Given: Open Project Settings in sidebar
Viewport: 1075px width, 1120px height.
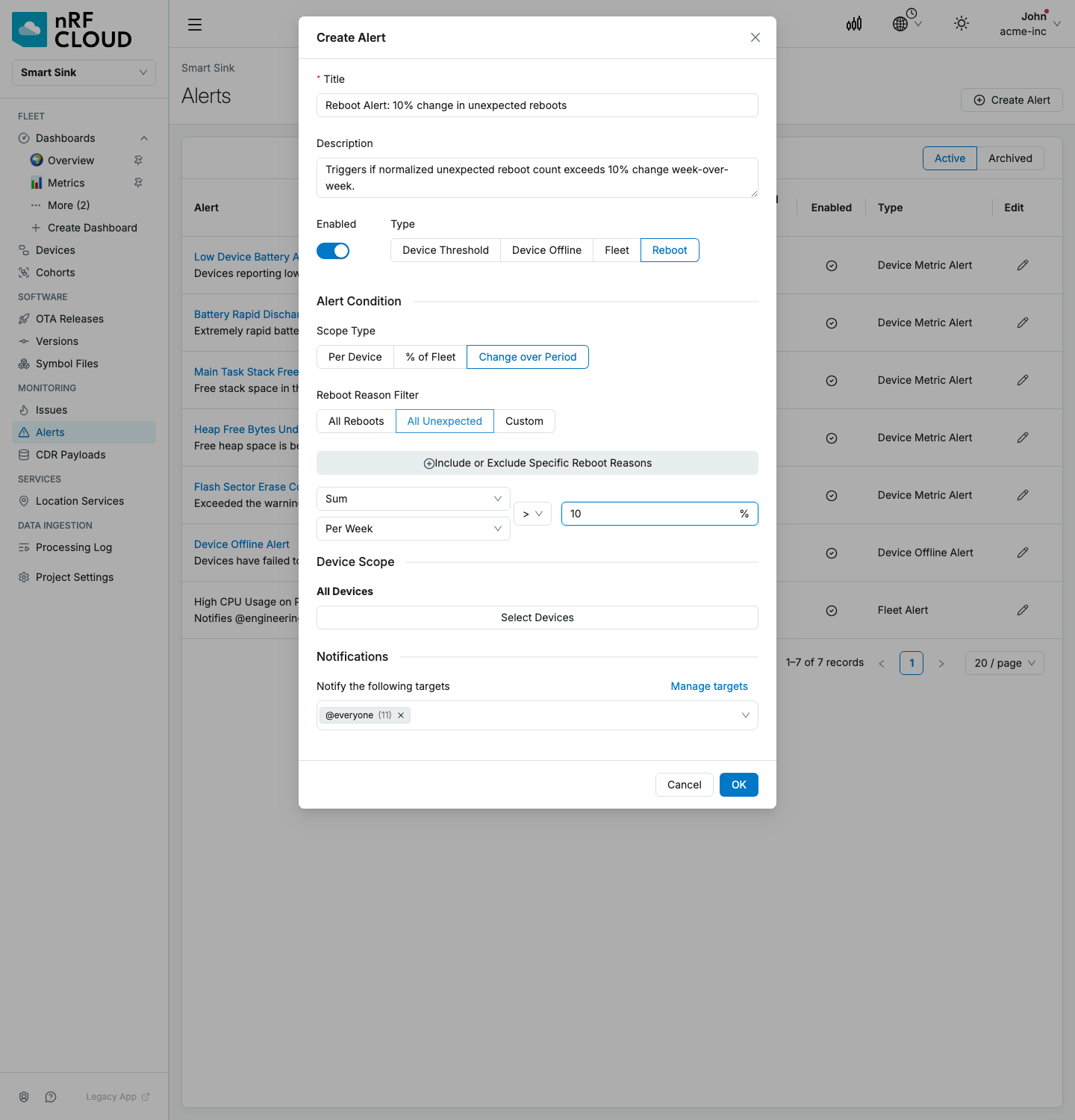Looking at the screenshot, I should click(x=84, y=577).
